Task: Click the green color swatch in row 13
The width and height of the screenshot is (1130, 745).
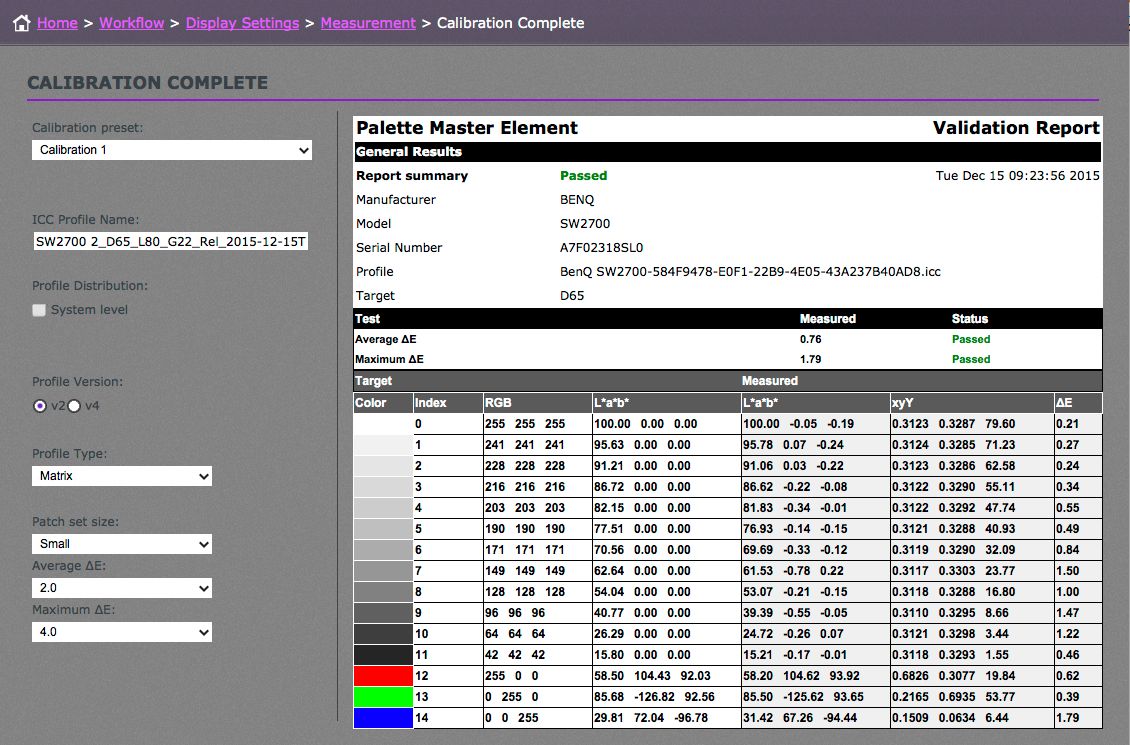Action: pos(383,697)
